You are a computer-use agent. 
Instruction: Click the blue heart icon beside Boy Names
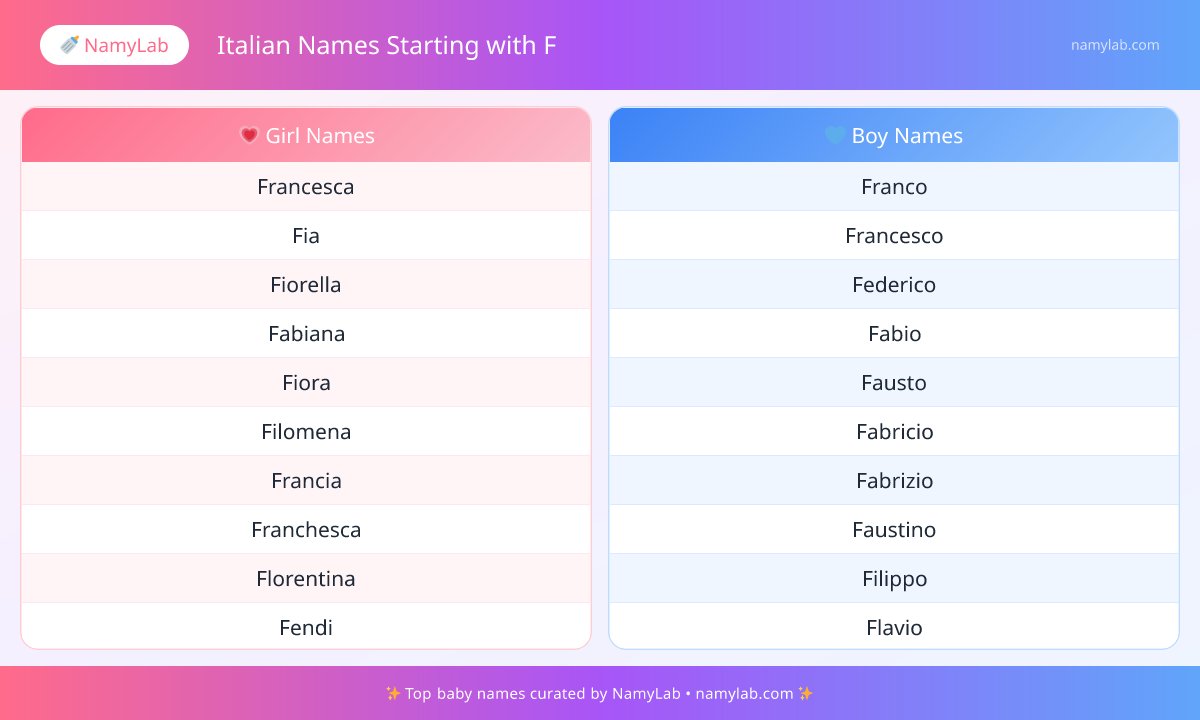834,135
